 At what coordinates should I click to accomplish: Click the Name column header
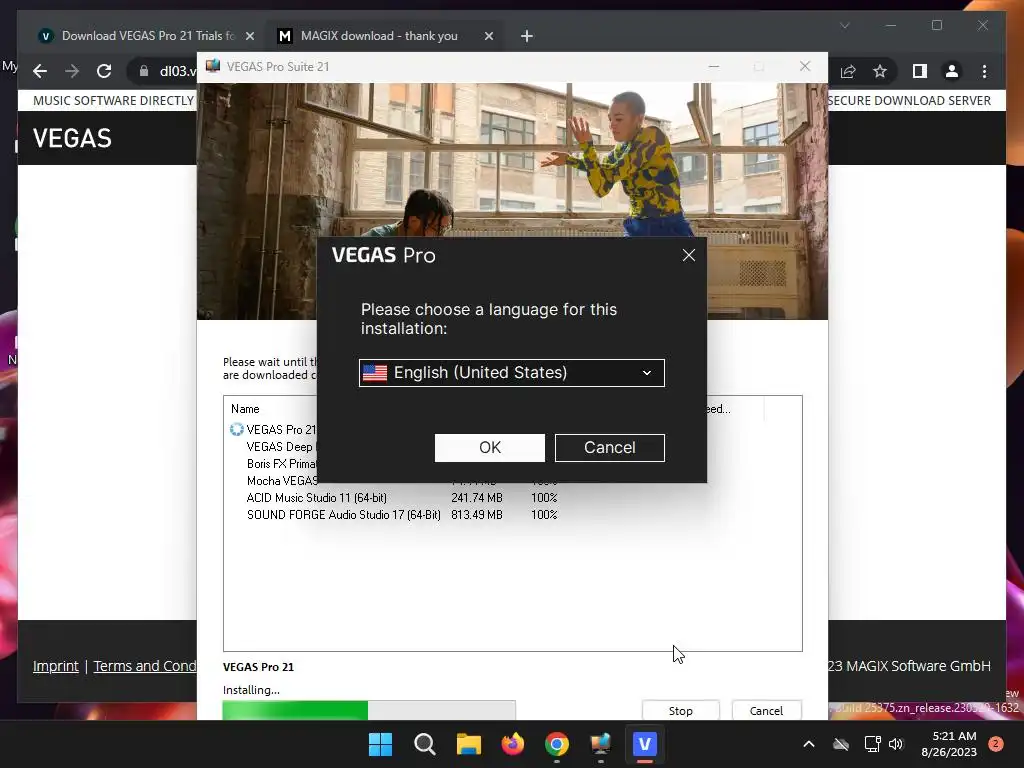click(x=245, y=409)
